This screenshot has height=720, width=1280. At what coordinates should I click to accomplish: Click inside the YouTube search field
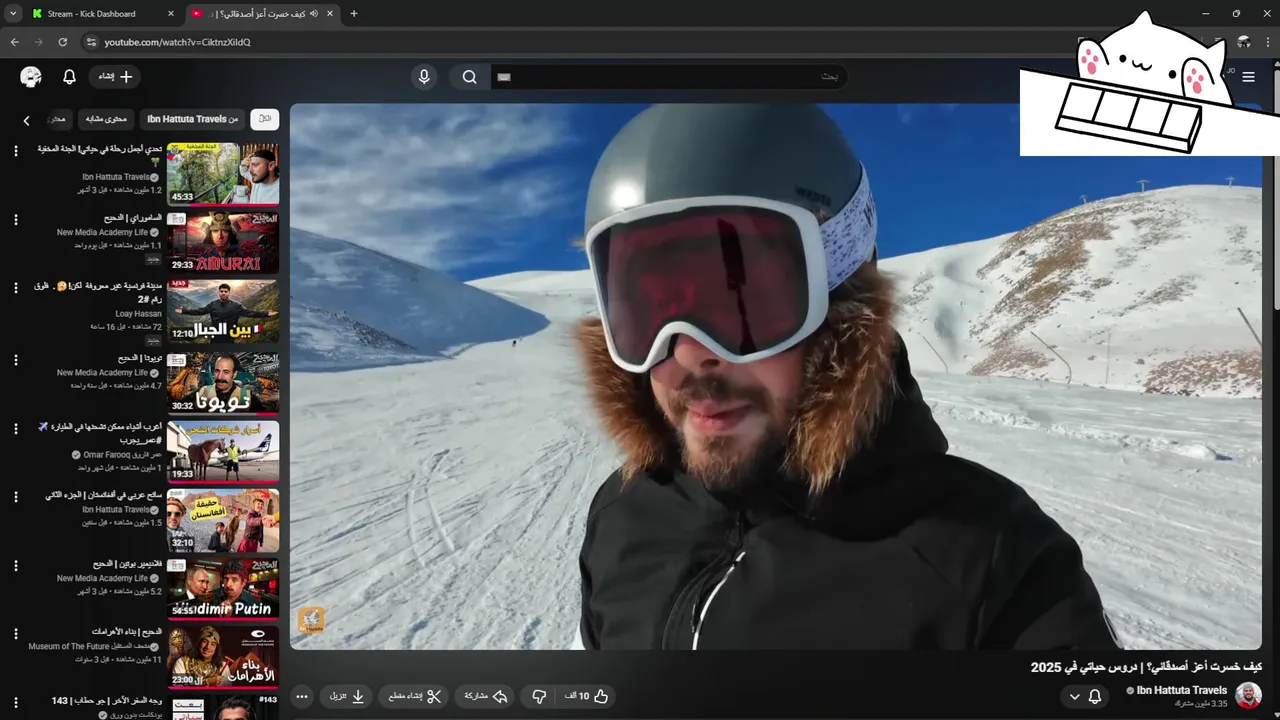pos(670,77)
